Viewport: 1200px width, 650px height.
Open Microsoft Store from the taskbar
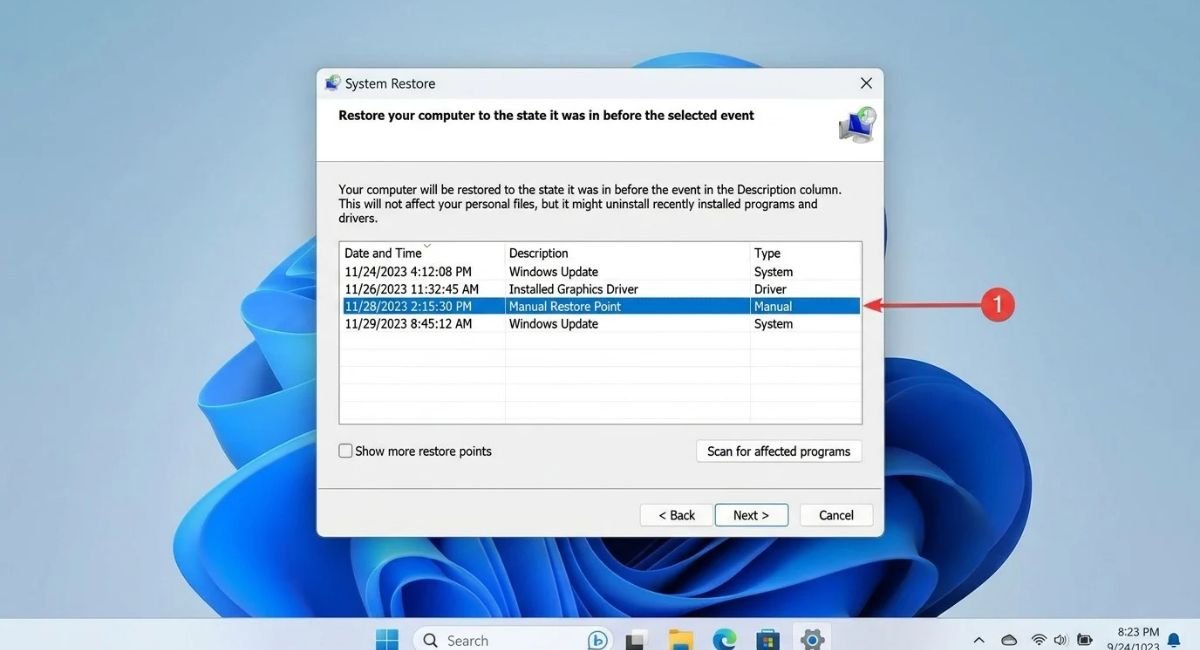(768, 640)
